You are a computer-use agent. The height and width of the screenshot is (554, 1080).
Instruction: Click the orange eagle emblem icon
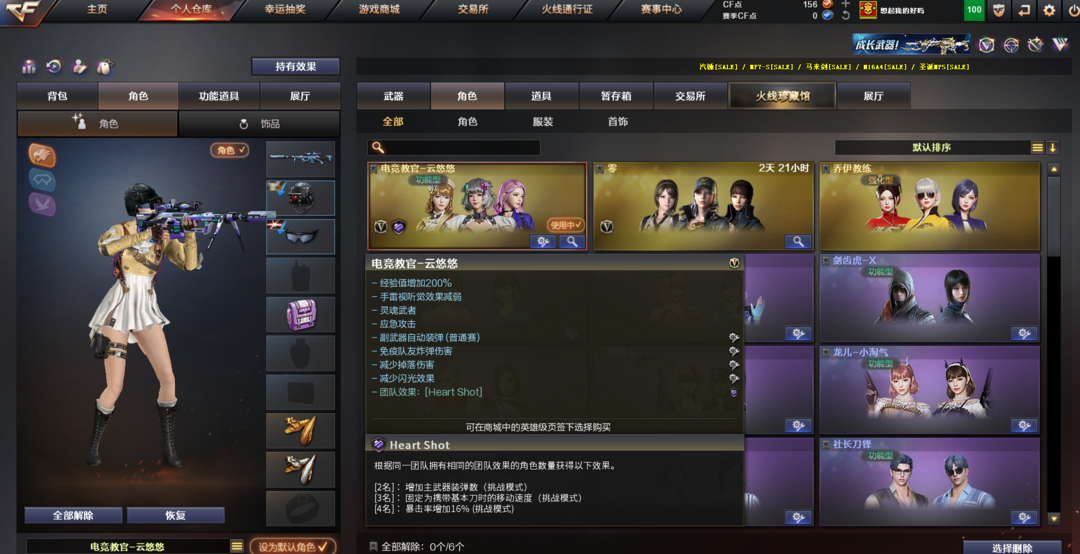[42, 155]
